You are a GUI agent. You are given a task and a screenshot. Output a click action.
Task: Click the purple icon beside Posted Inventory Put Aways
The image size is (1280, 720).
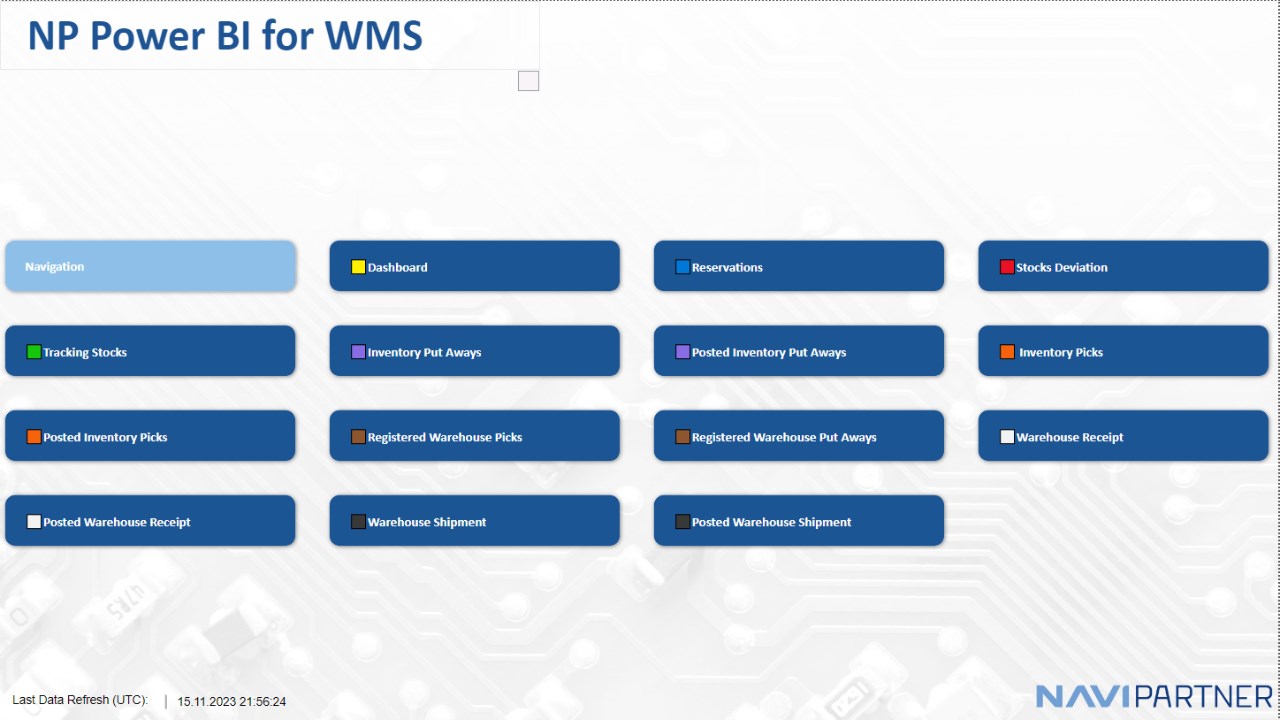(x=682, y=352)
